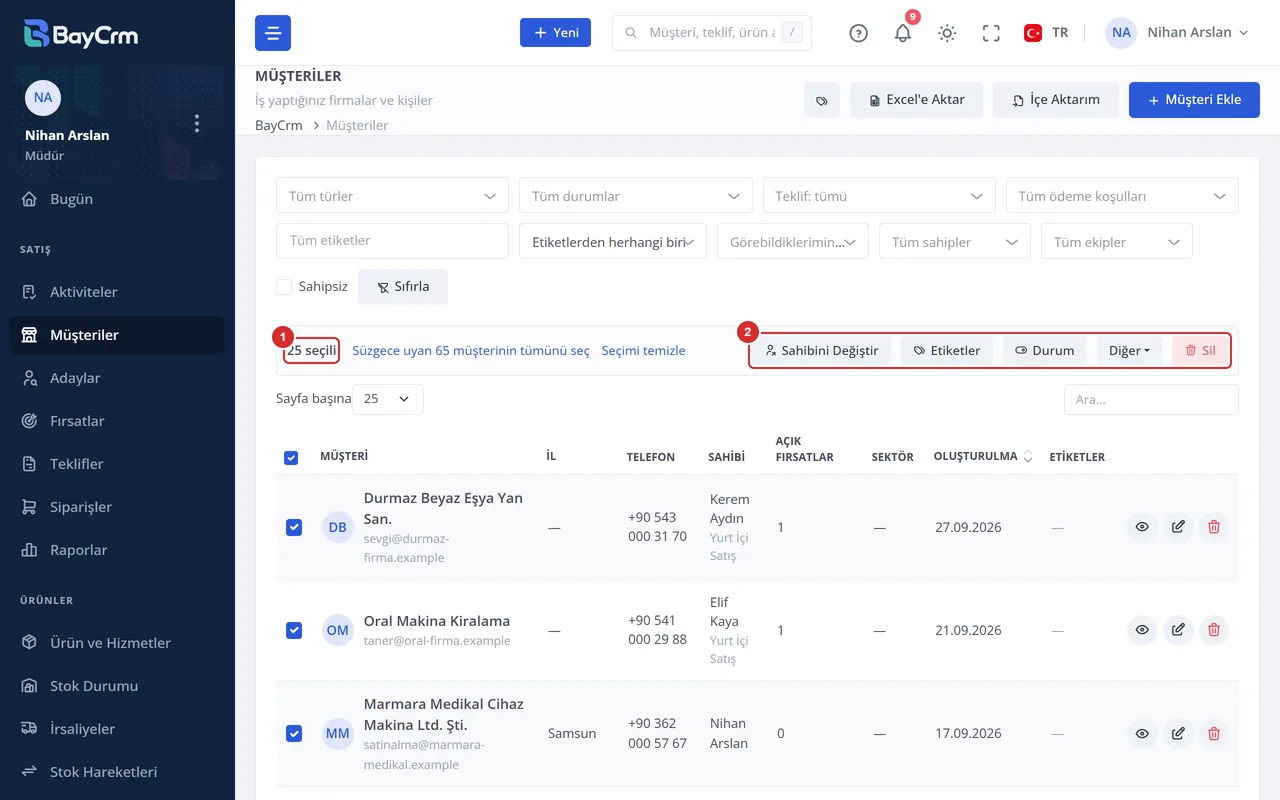Edit Durmaz Beyaz Eşya customer
This screenshot has height=800, width=1280.
click(1178, 527)
